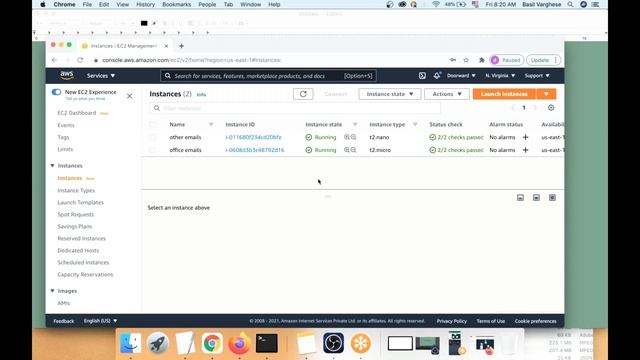Collapse details panel to bottom layout icon
This screenshot has height=360, width=640.
[x=520, y=198]
